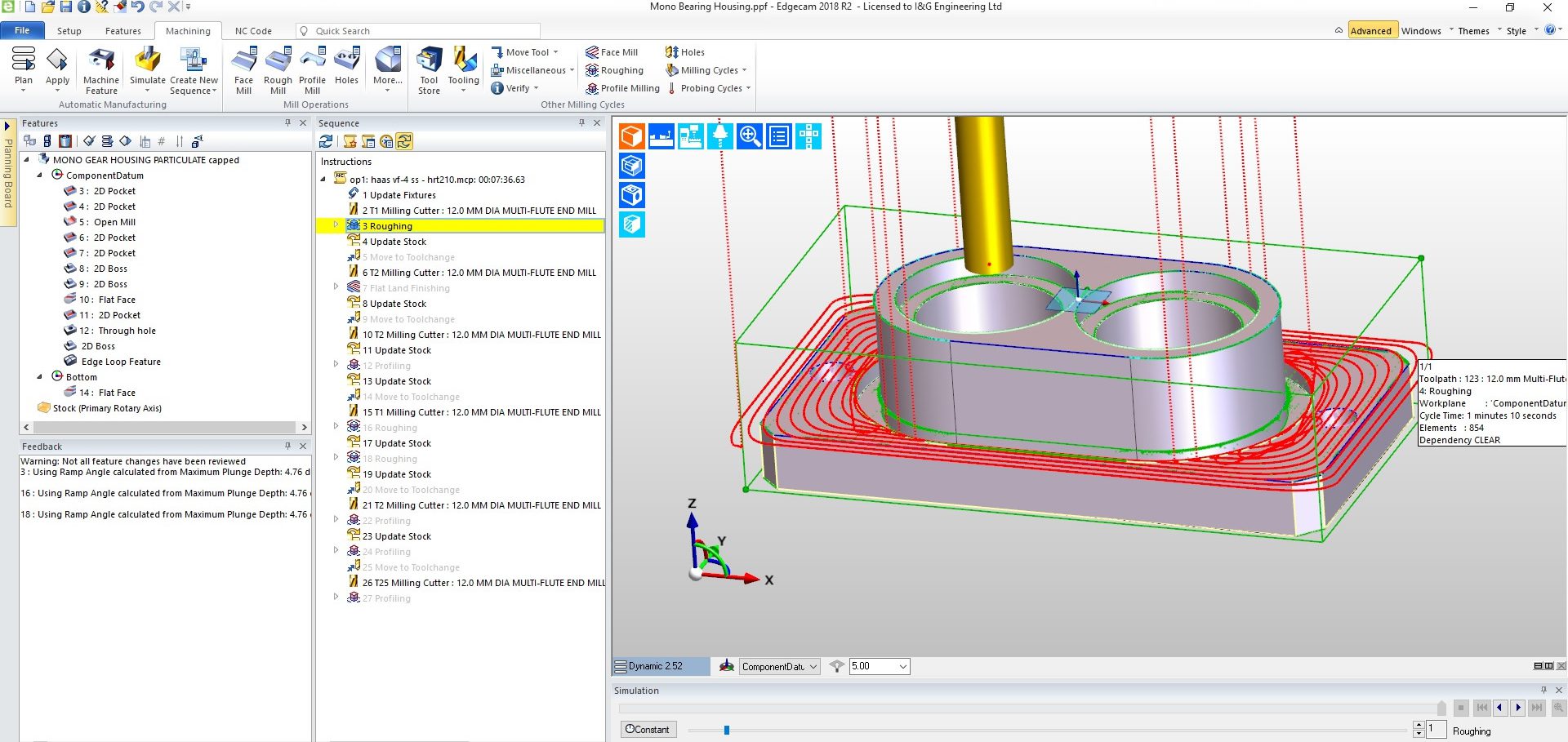
Task: Click the orange isometric cube view icon
Action: click(x=631, y=136)
